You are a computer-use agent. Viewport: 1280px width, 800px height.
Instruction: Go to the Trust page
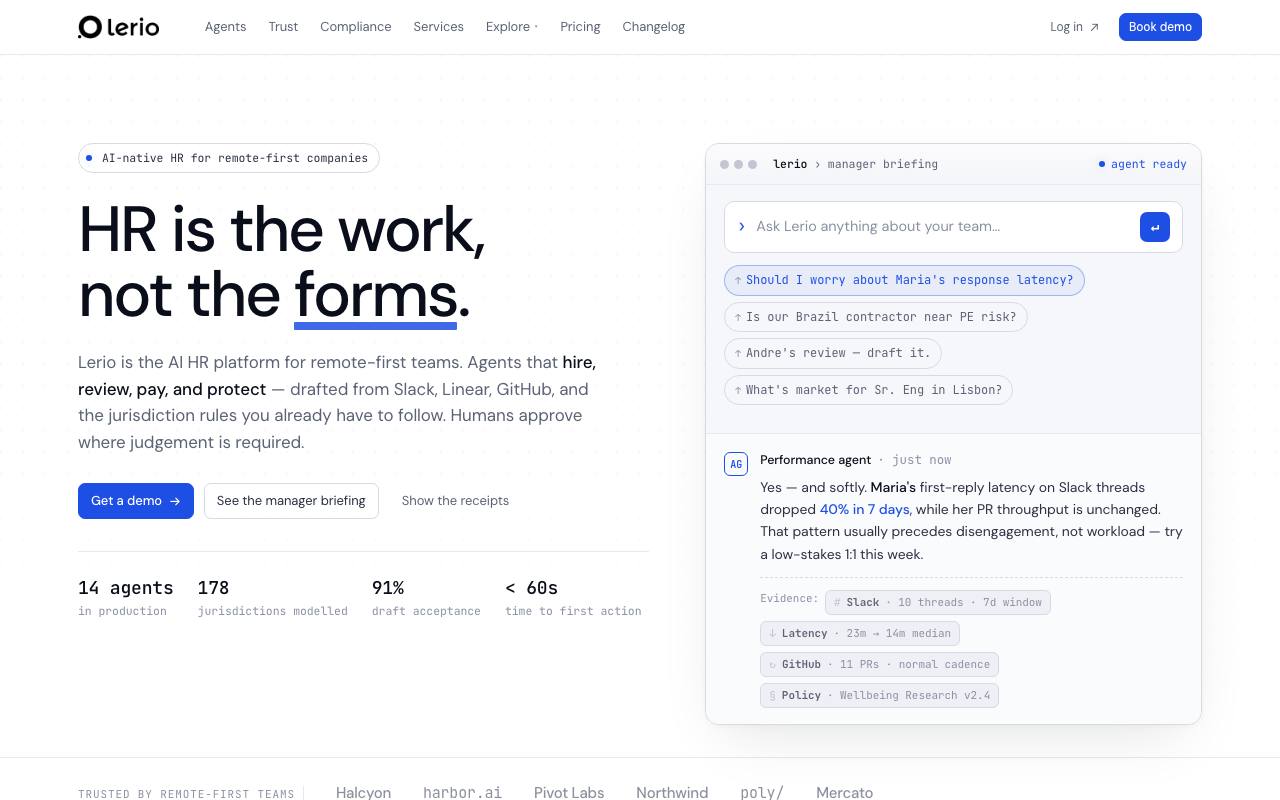click(283, 27)
